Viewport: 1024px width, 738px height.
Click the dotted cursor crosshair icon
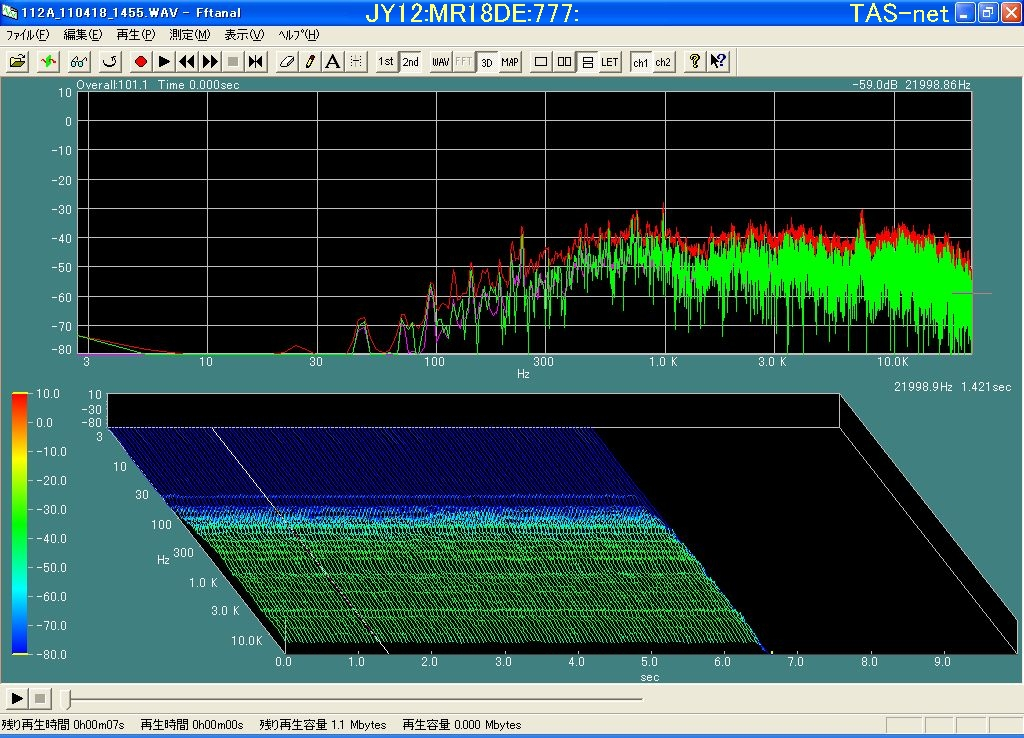tap(356, 61)
